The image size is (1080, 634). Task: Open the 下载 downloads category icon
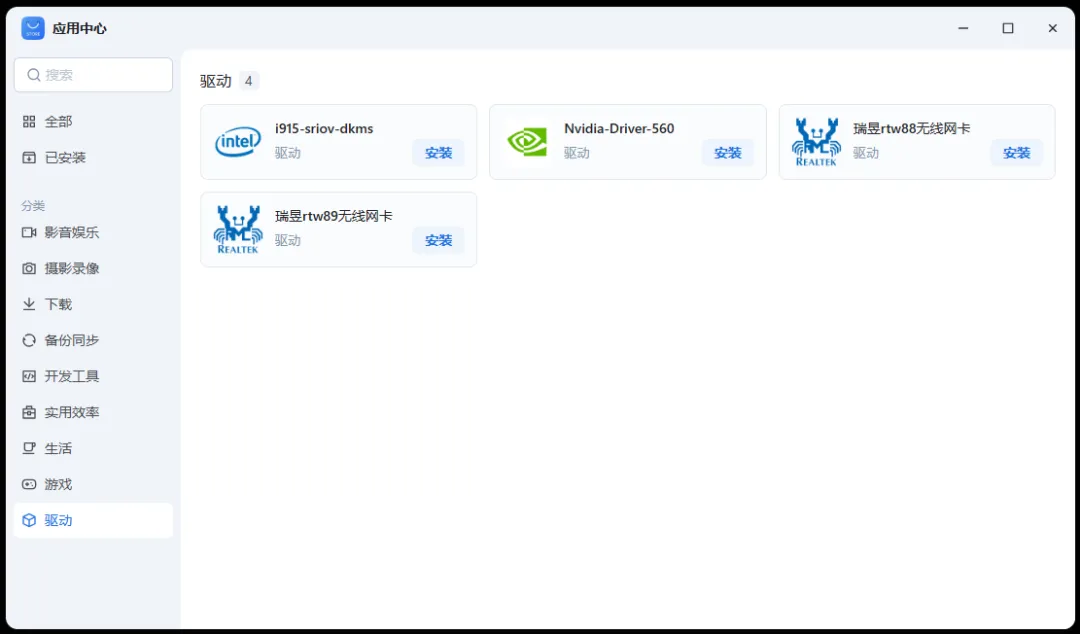coord(29,304)
